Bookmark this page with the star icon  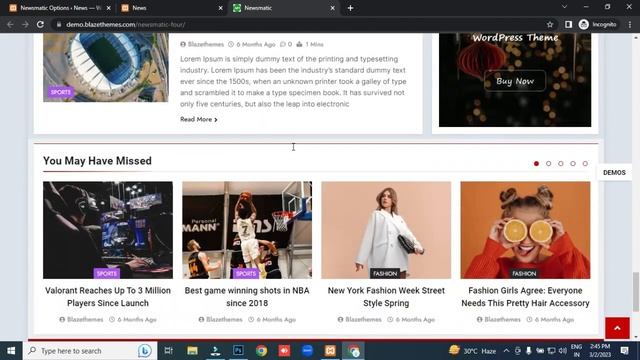click(550, 24)
